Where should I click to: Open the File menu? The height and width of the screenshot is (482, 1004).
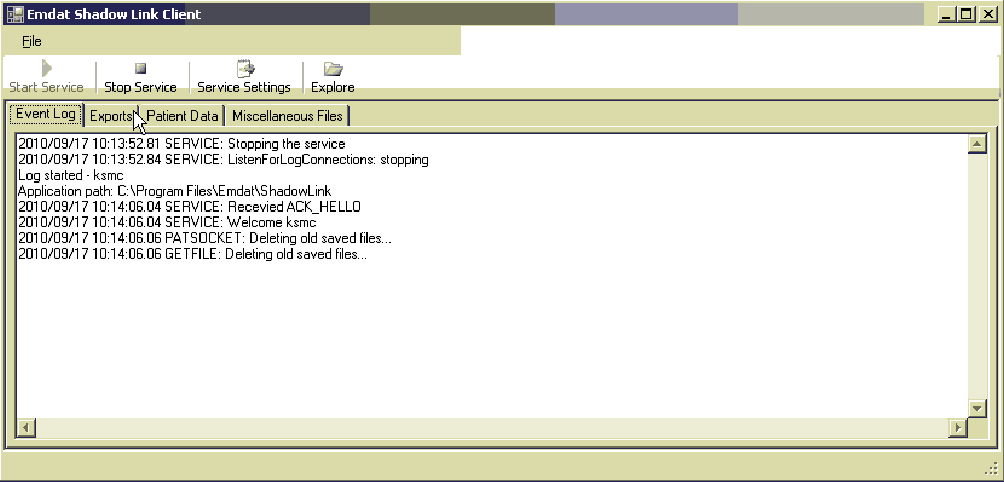coord(31,42)
